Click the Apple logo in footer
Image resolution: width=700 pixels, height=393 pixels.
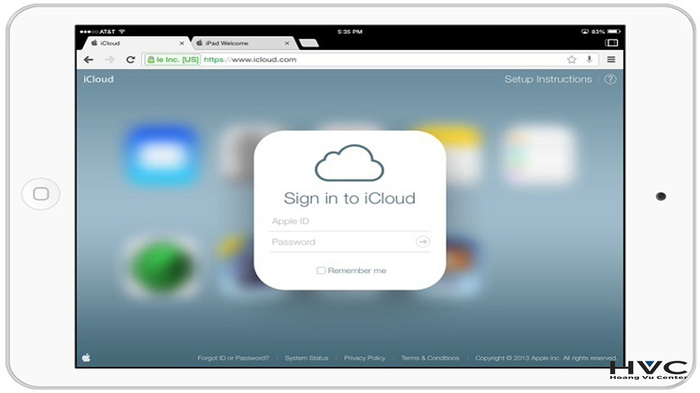pos(86,357)
